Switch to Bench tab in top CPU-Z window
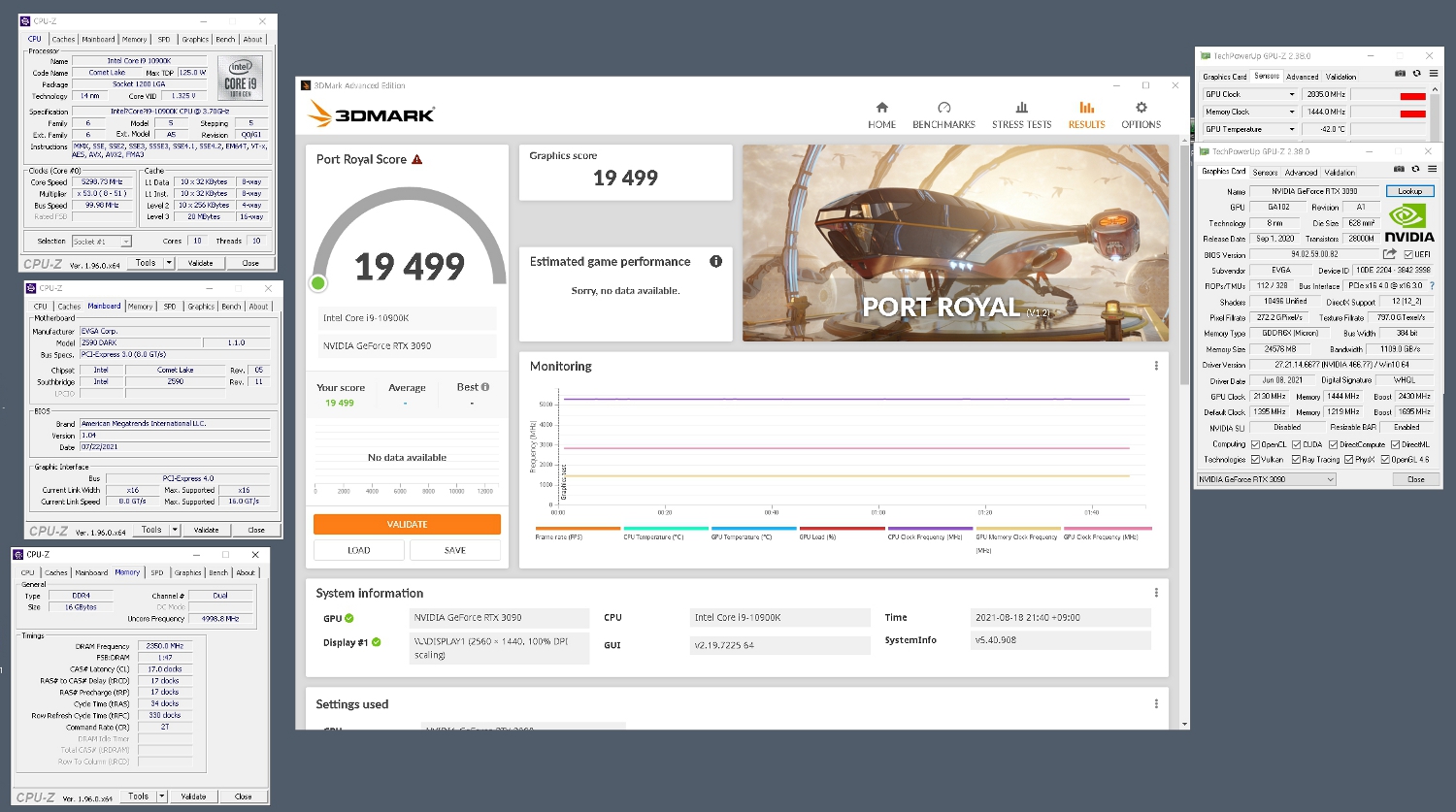 coord(225,40)
